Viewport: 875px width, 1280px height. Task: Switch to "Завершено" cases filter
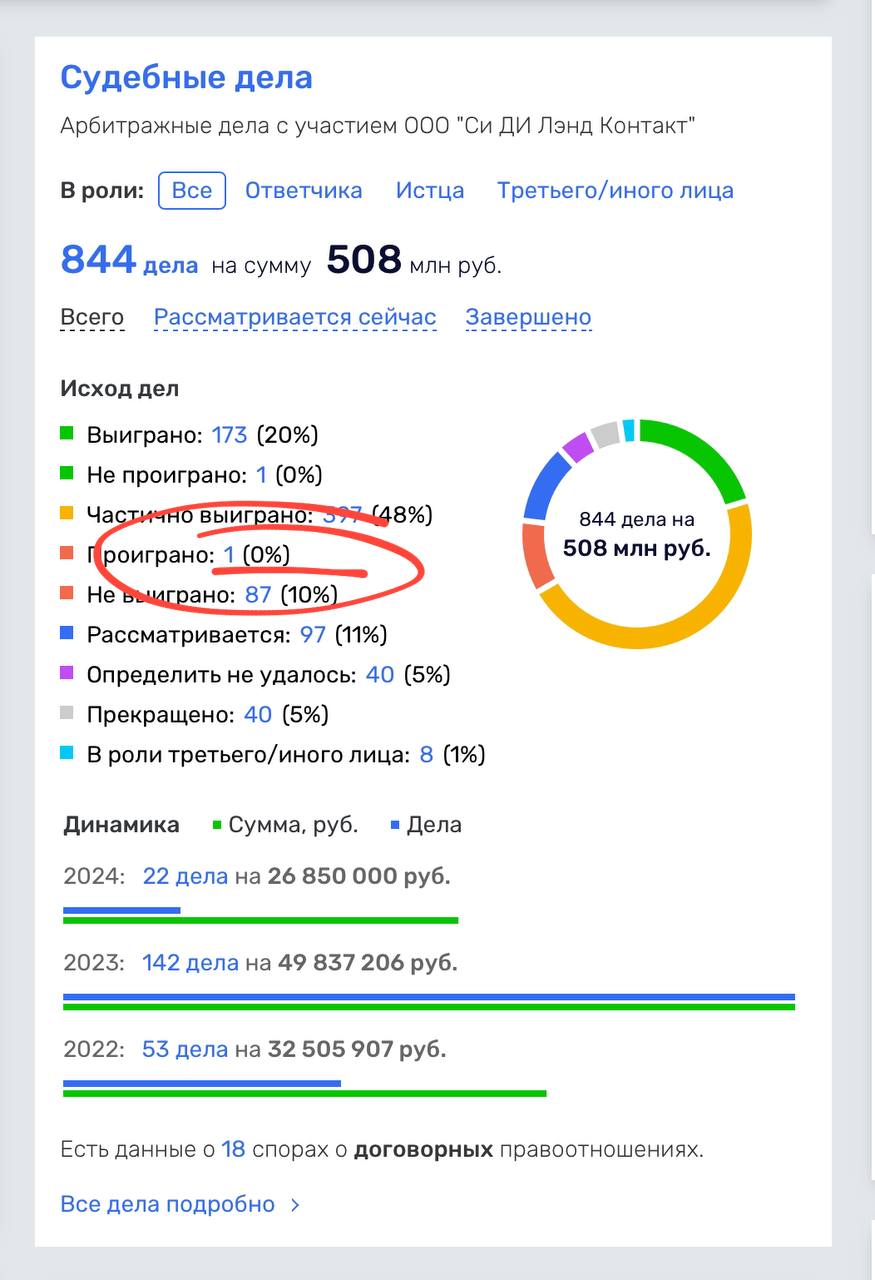point(528,318)
